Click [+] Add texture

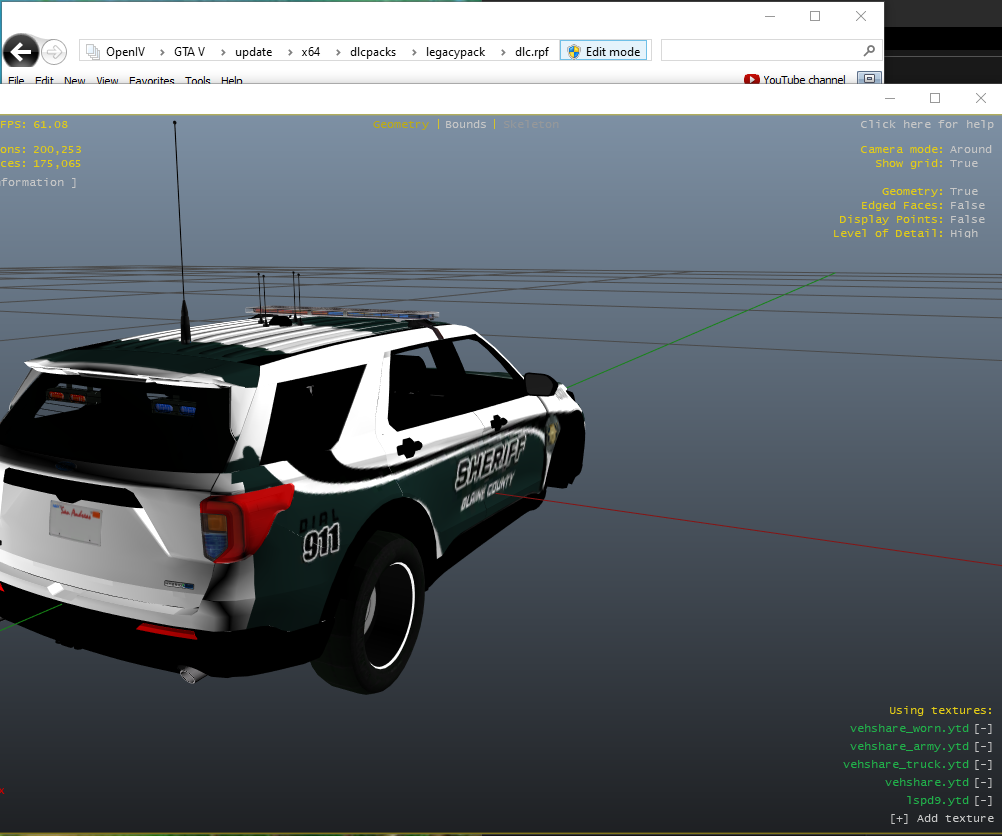point(941,818)
